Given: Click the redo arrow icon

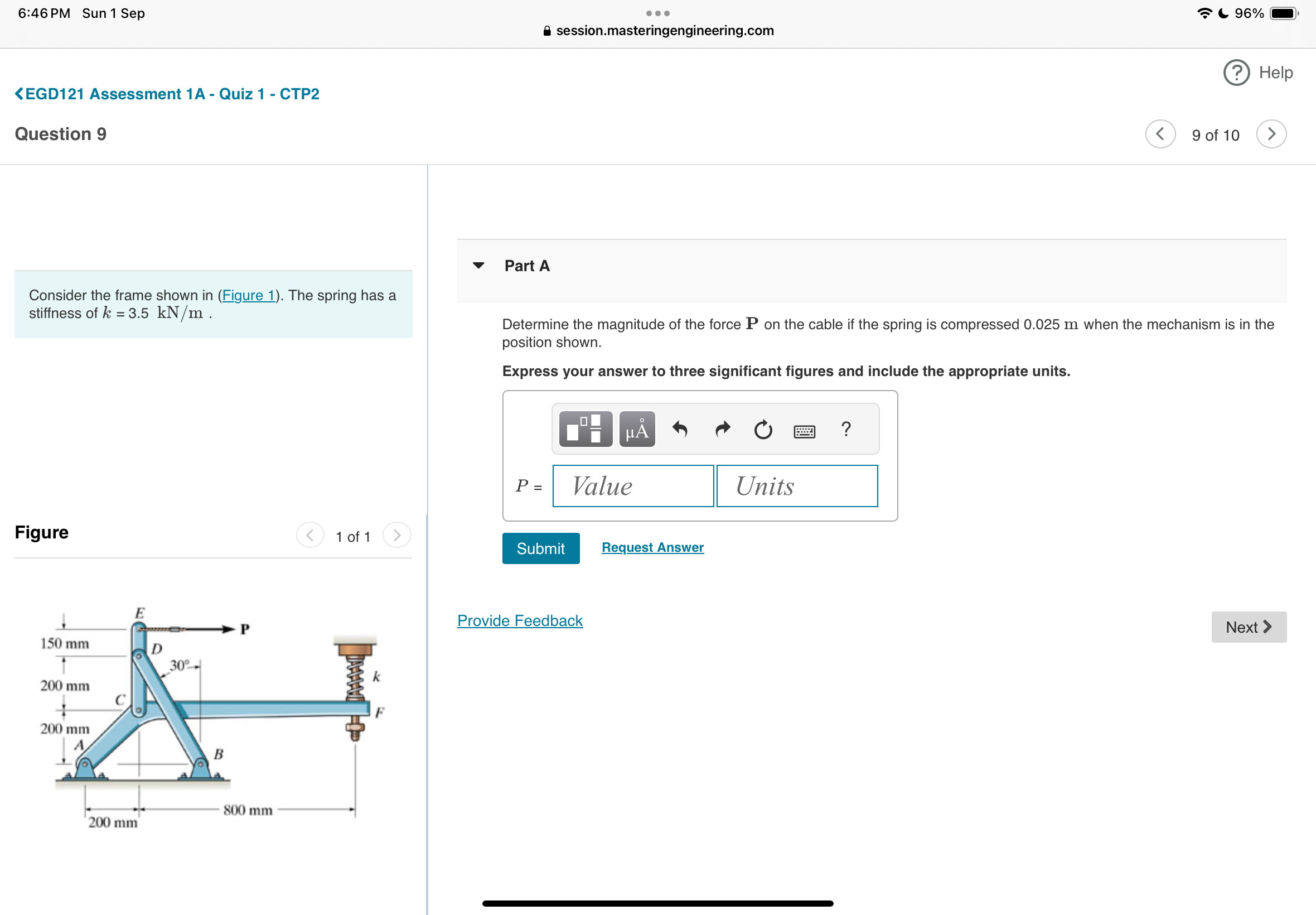Looking at the screenshot, I should 723,429.
